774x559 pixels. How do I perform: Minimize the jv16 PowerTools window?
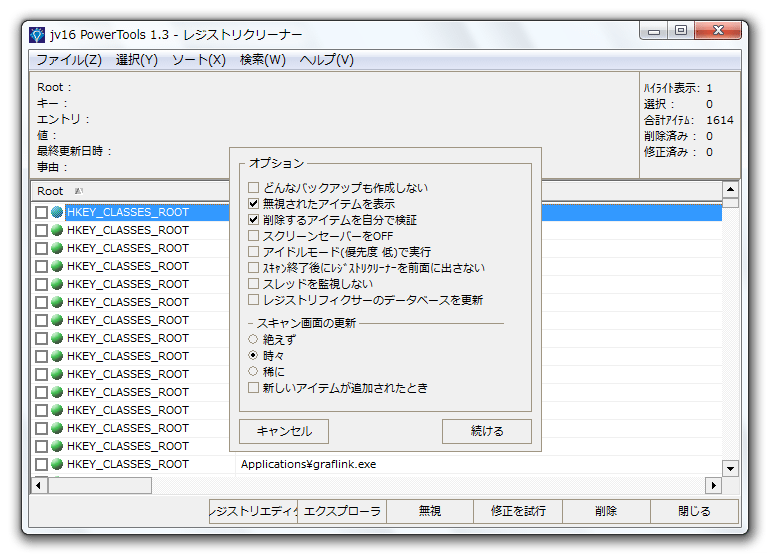coord(654,31)
